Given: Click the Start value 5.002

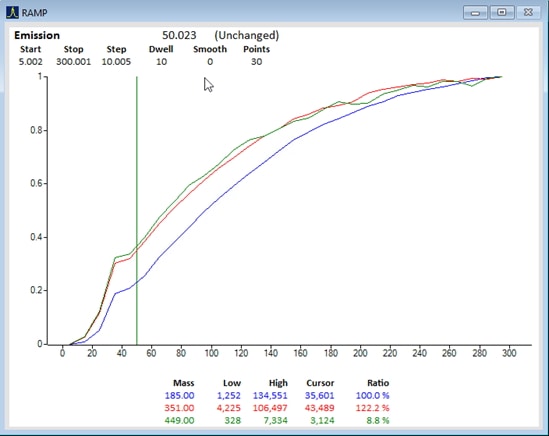Looking at the screenshot, I should (x=30, y=62).
